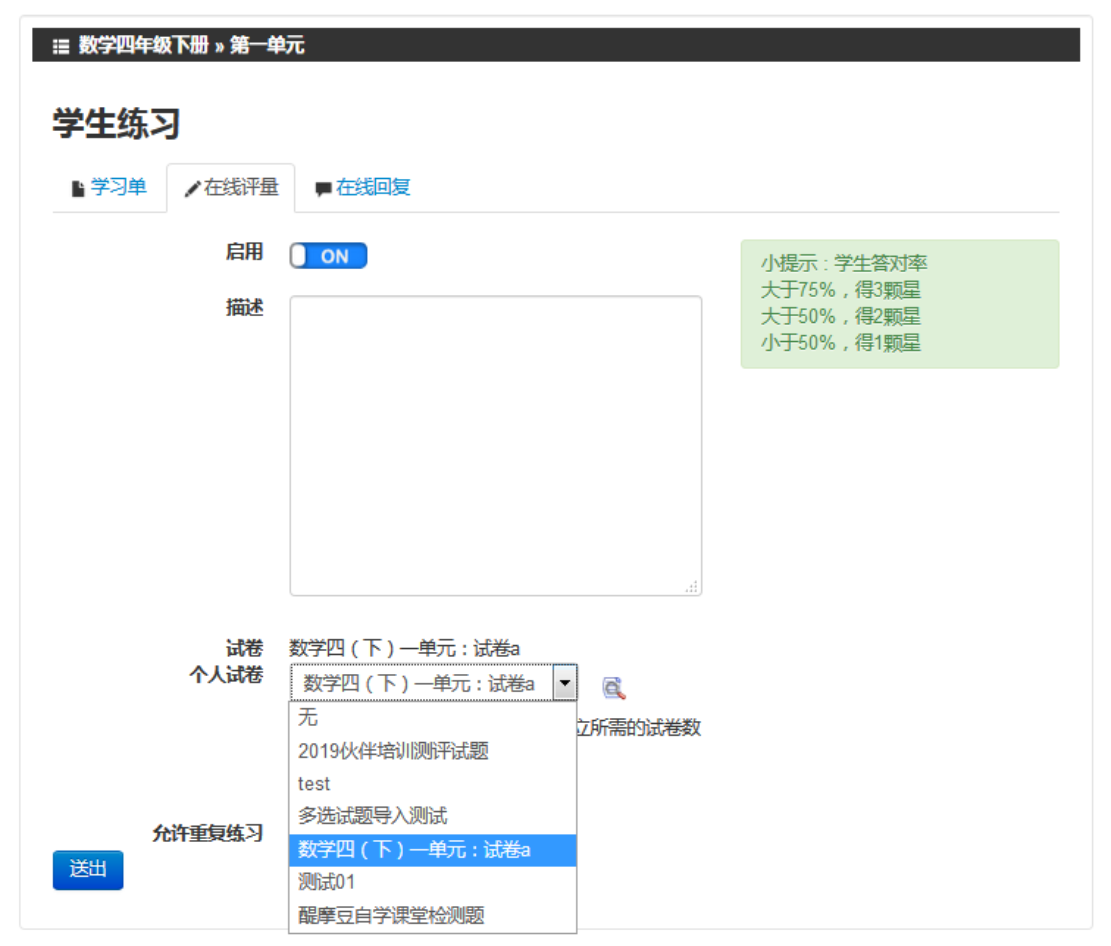Pick 多选试题导入测试 from the dropdown list
The height and width of the screenshot is (946, 1111).
pyautogui.click(x=372, y=816)
